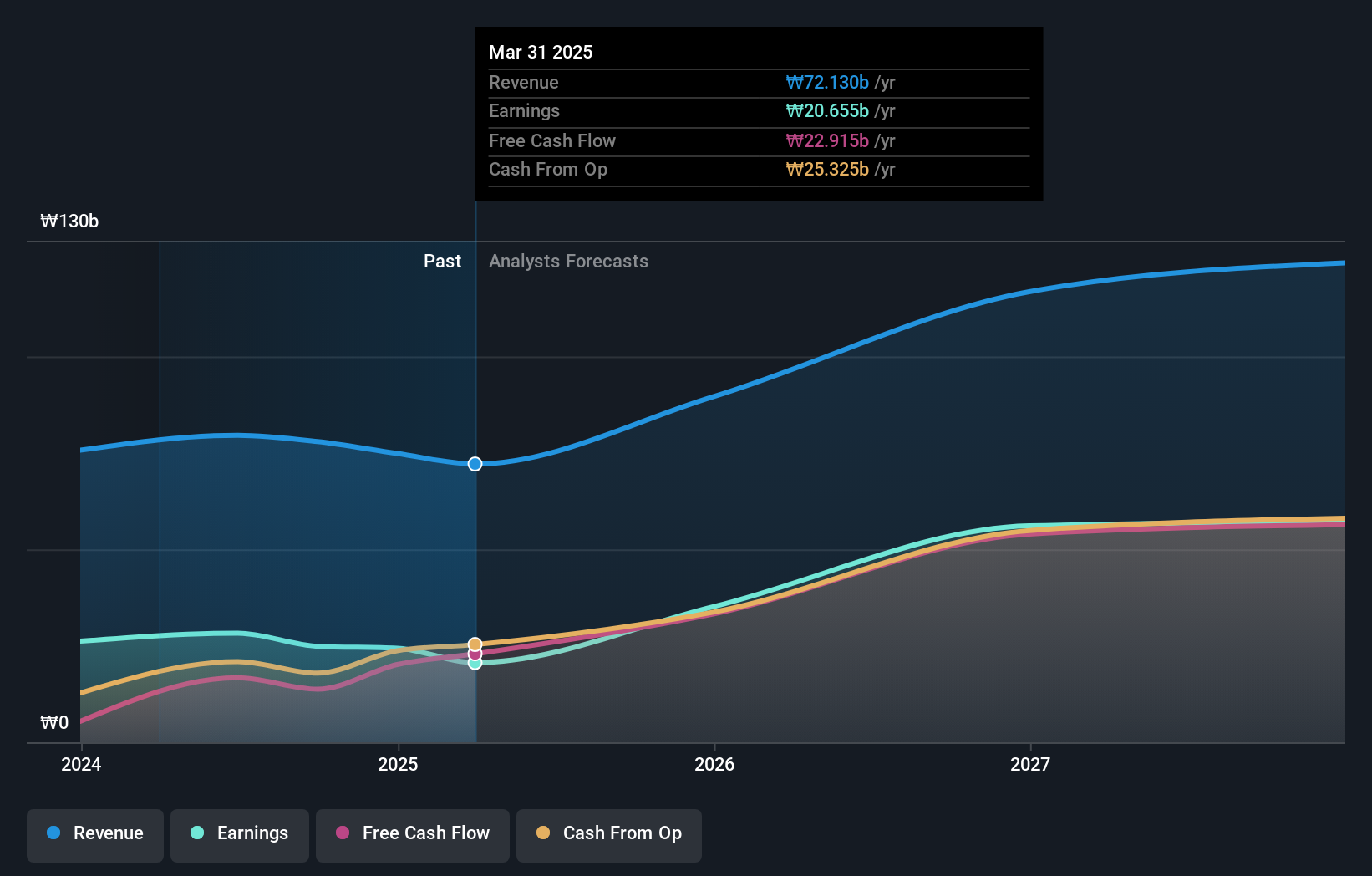Select the pink Free Cash Flow data point

pos(475,654)
